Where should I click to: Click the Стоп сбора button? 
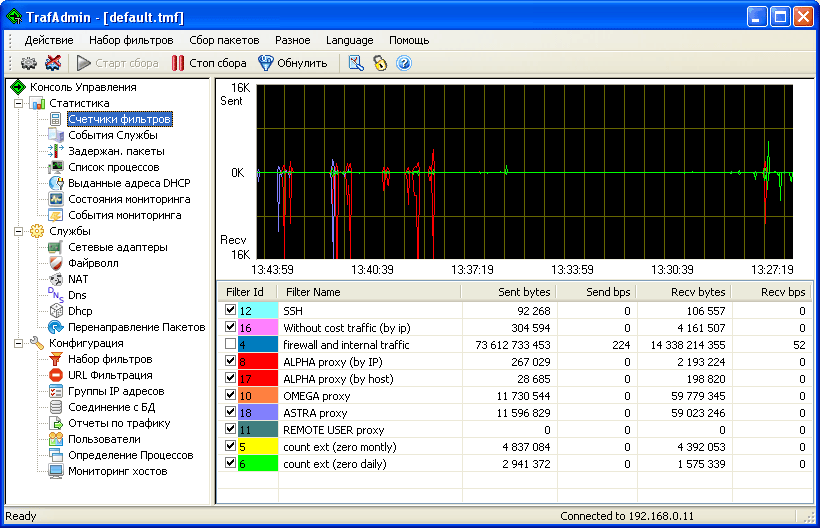pyautogui.click(x=208, y=63)
